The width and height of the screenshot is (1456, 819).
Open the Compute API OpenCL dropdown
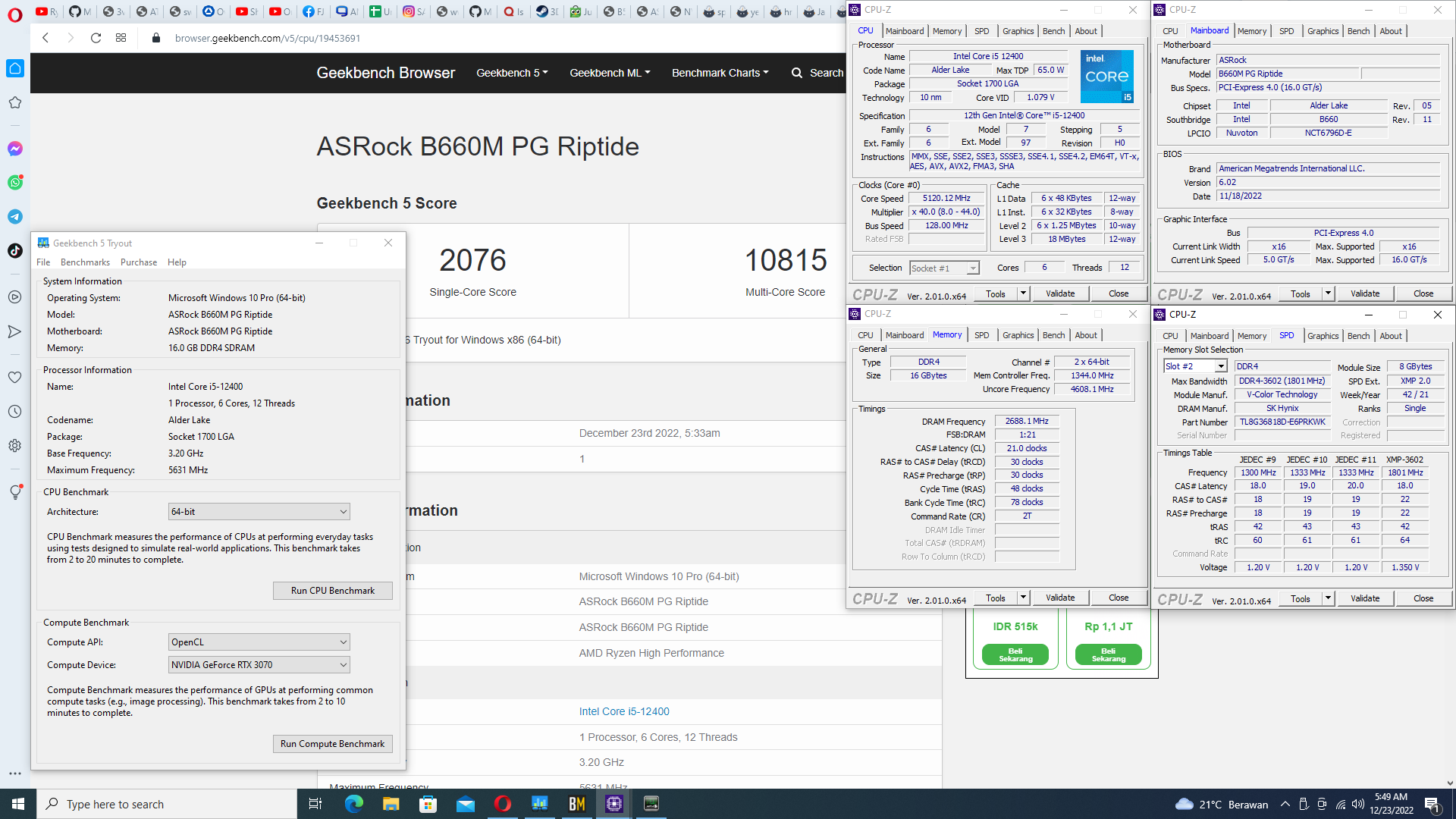click(x=259, y=642)
